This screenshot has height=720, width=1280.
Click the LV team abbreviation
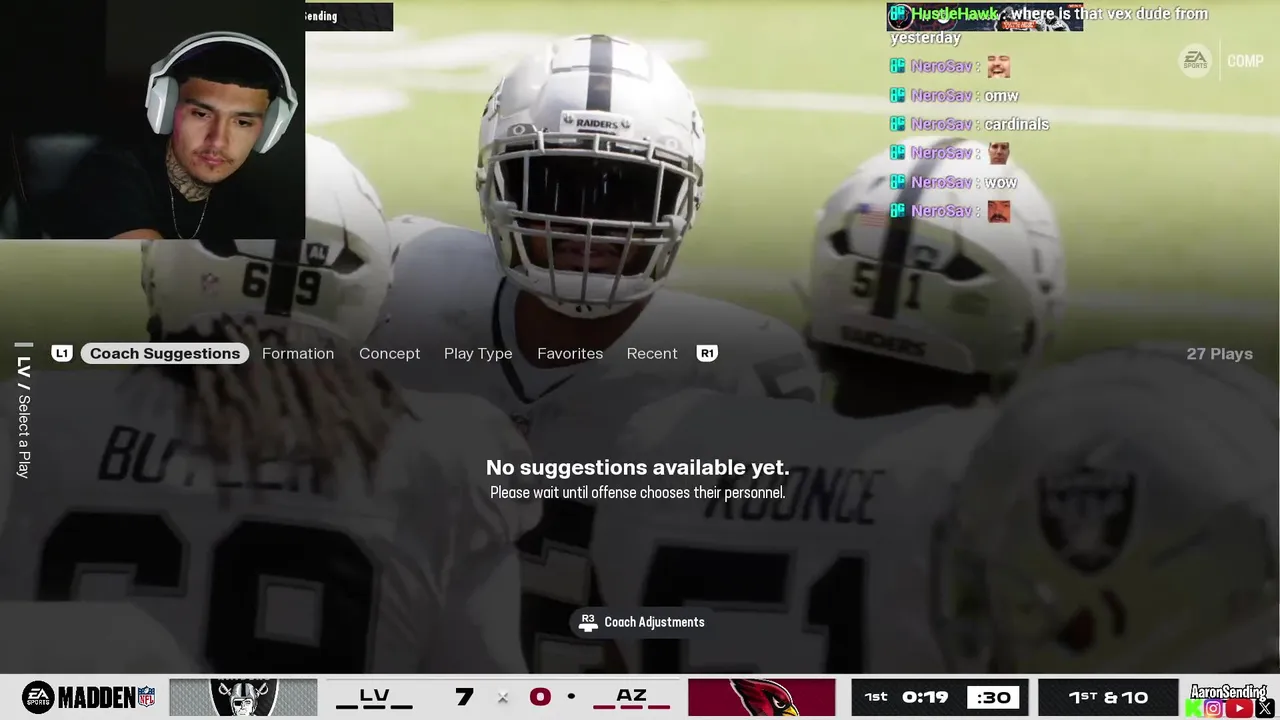point(374,697)
